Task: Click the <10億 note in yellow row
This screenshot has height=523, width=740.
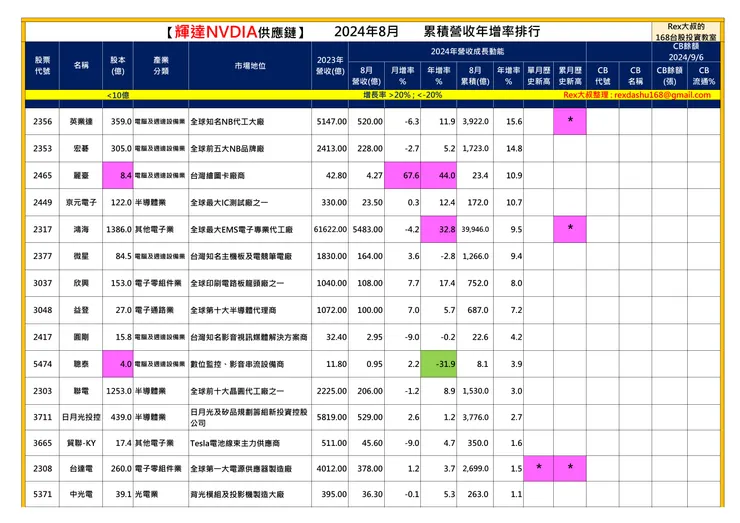Action: (x=118, y=95)
